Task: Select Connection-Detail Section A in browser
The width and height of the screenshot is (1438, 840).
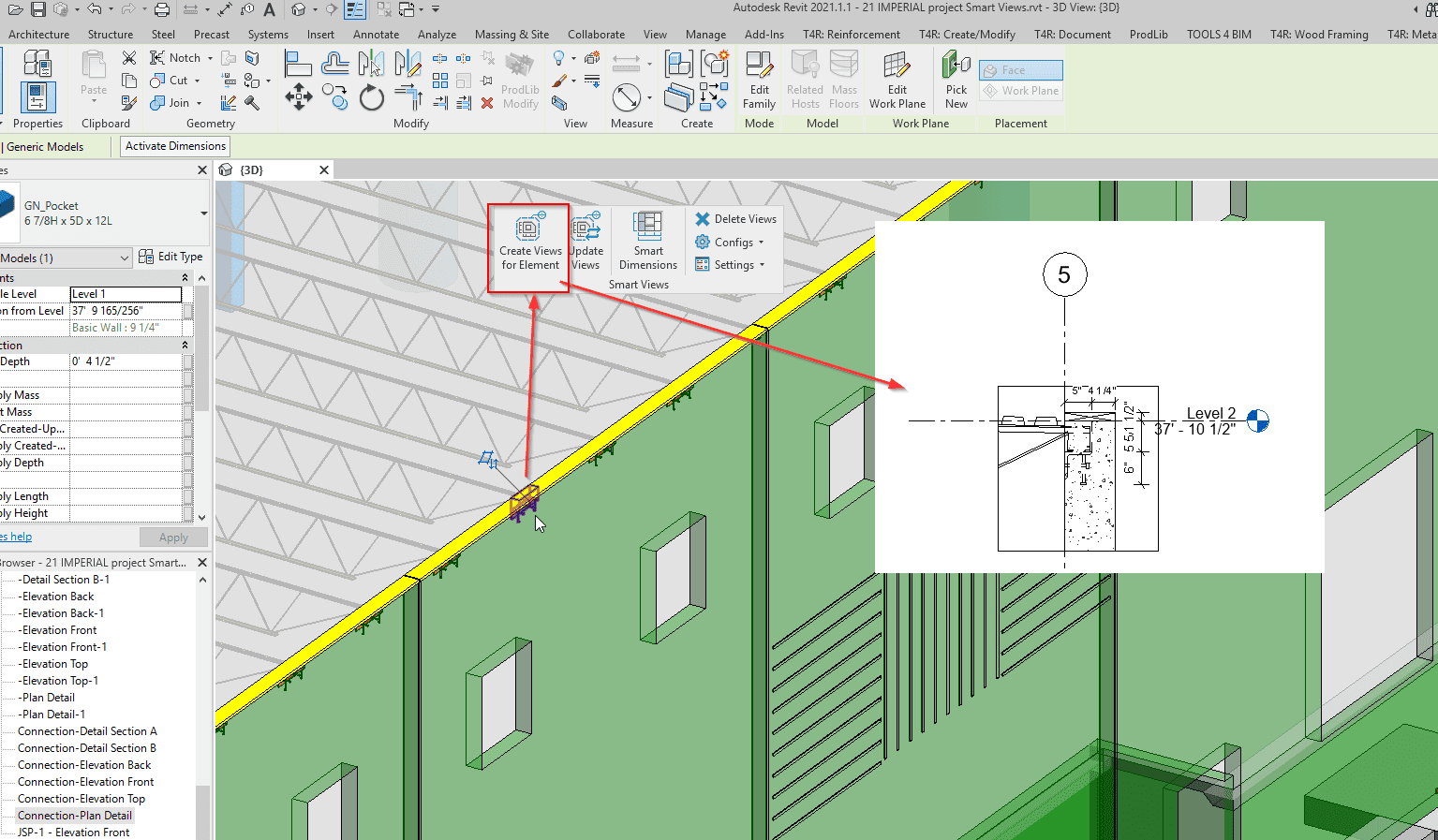Action: (87, 731)
